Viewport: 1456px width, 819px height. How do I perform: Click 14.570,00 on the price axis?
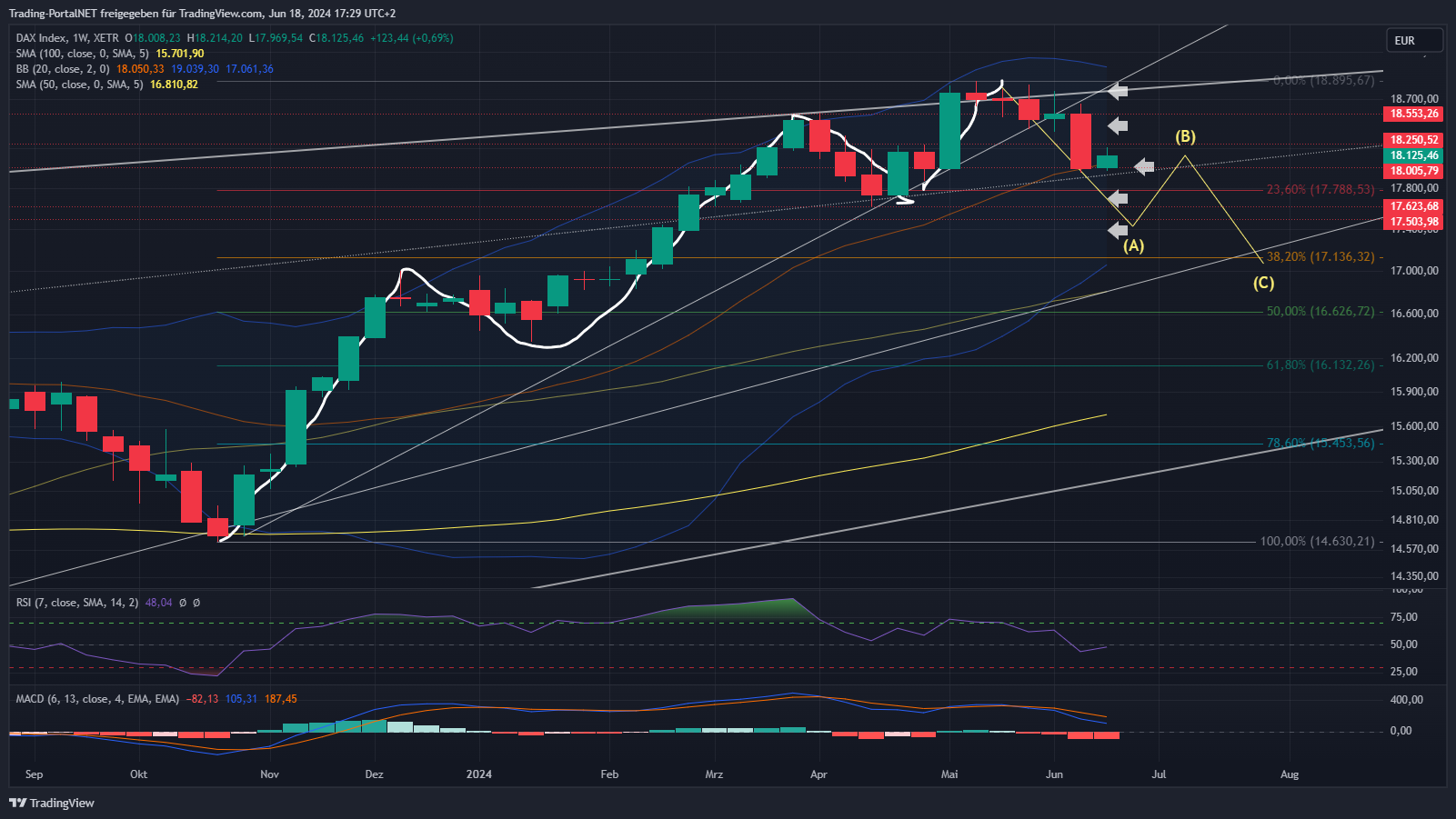(x=1414, y=549)
